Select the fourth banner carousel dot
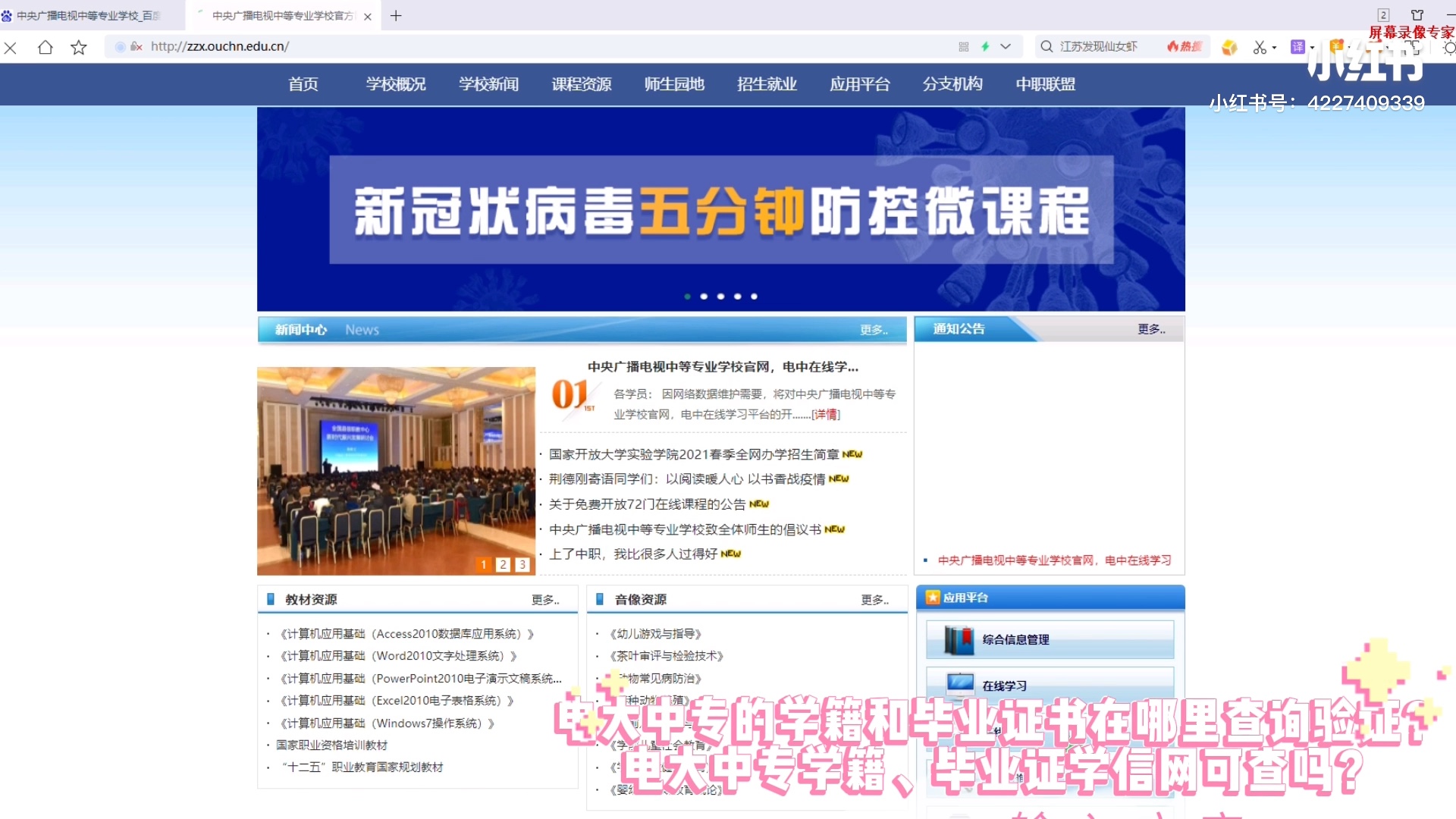Image resolution: width=1456 pixels, height=819 pixels. 737,297
